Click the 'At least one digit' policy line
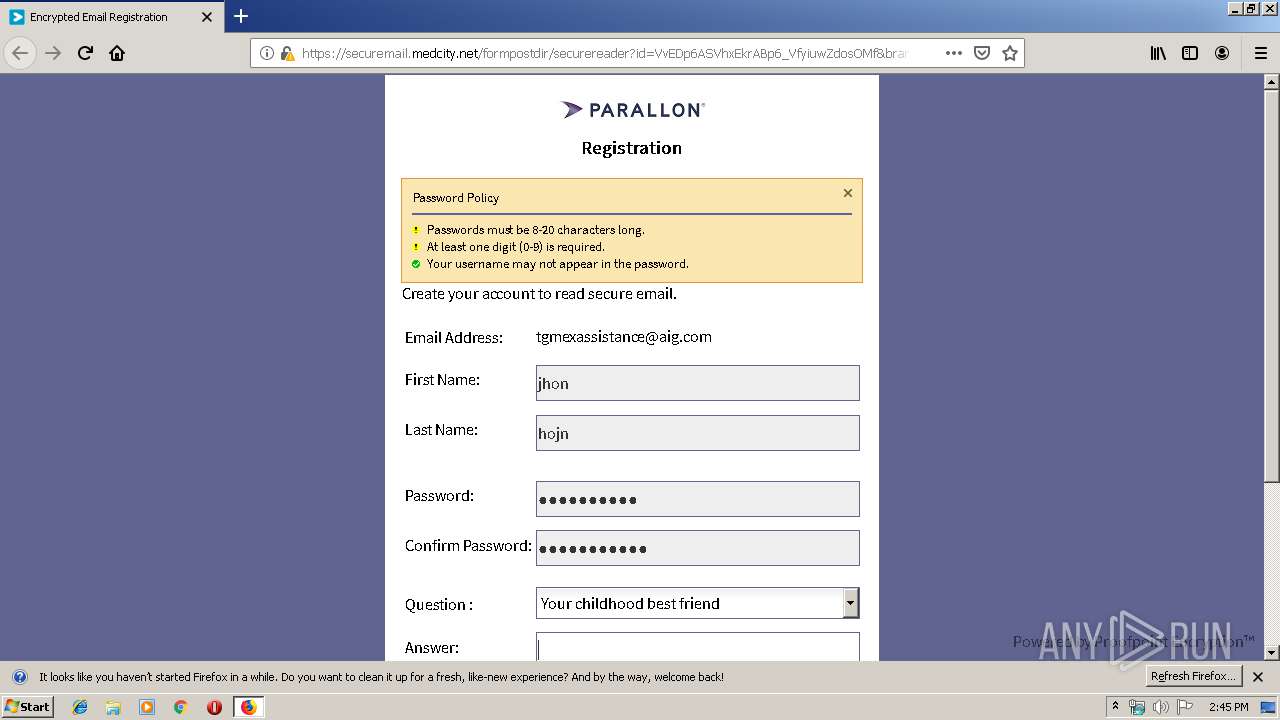This screenshot has height=720, width=1280. pos(516,247)
